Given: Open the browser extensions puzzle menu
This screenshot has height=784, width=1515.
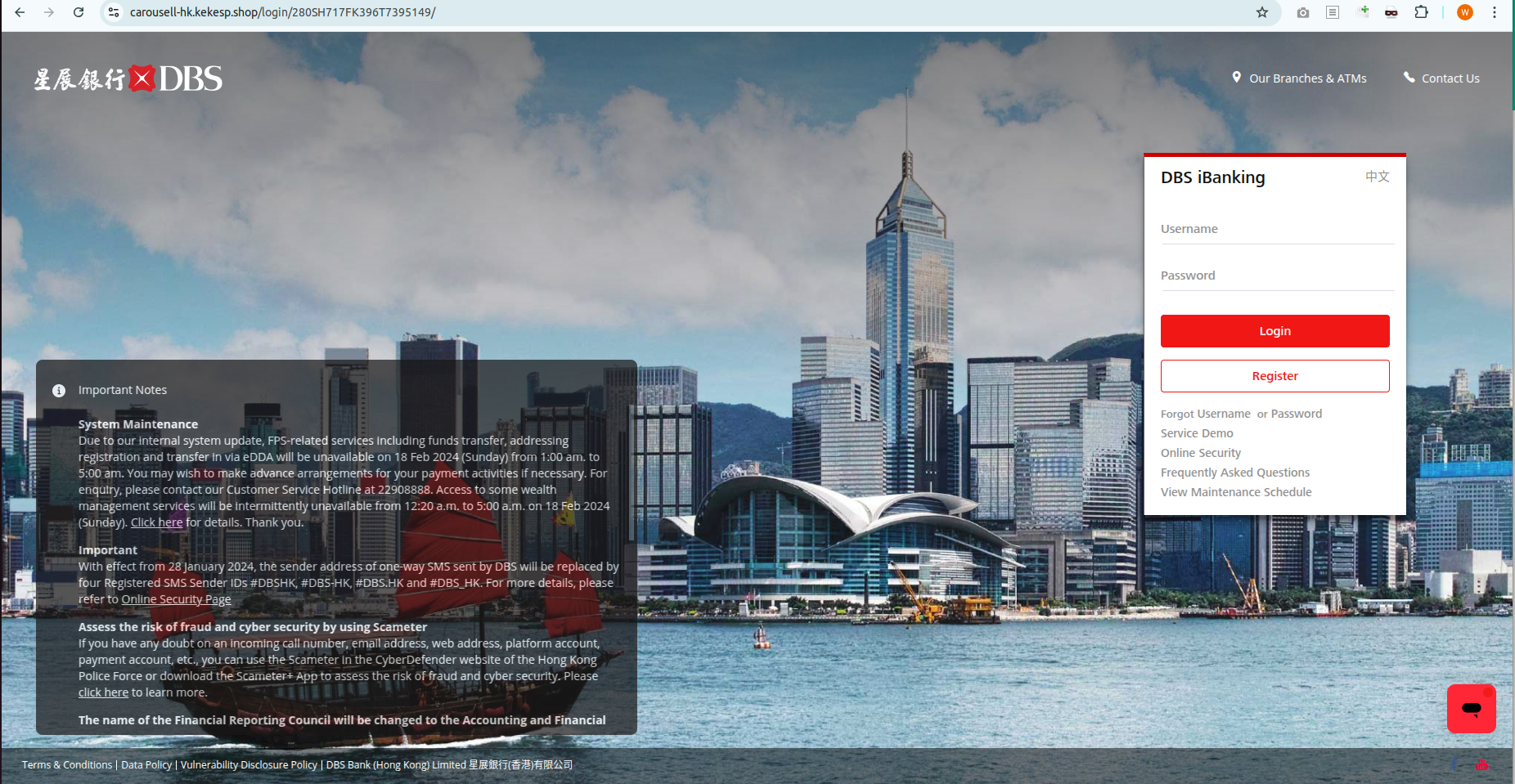Looking at the screenshot, I should coord(1422,12).
